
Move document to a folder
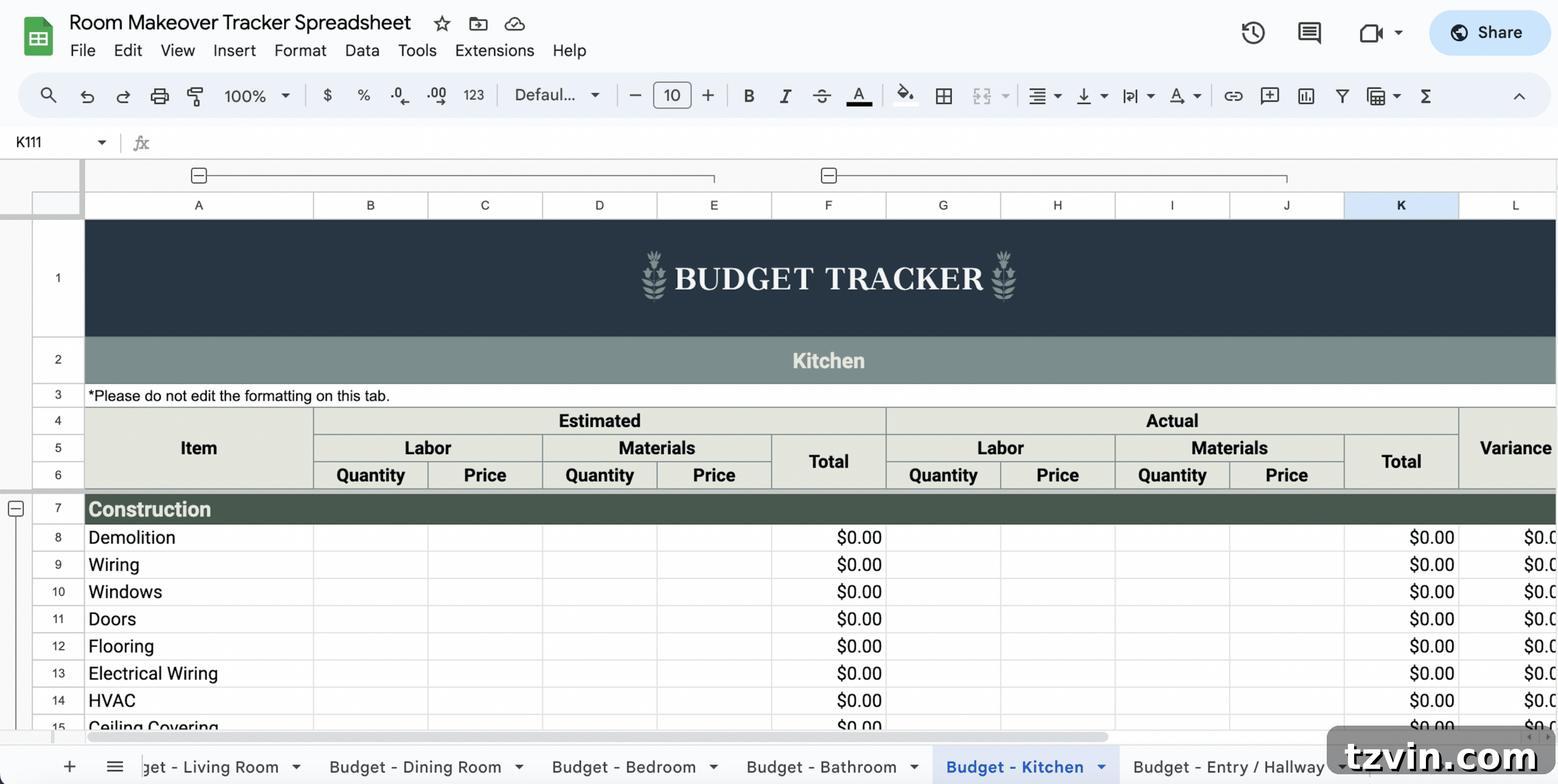(x=478, y=24)
